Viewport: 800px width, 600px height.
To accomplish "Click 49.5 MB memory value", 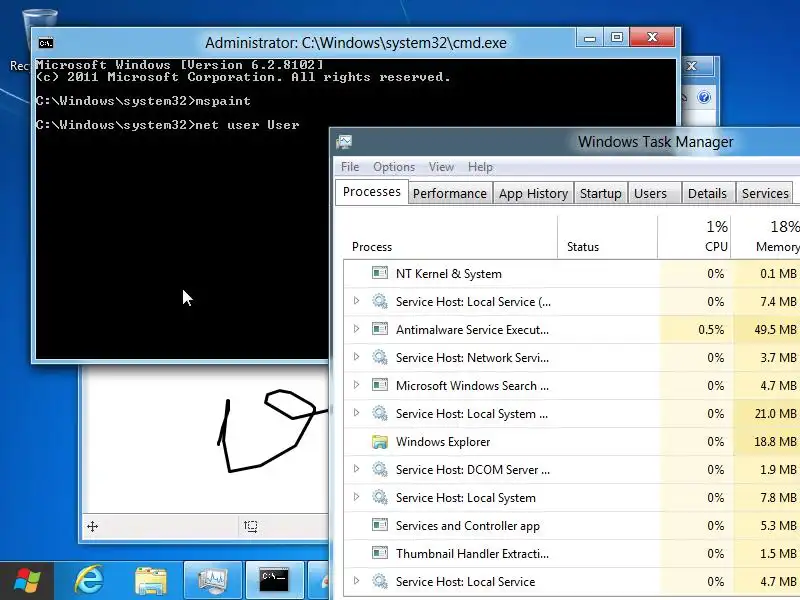I will coord(775,330).
